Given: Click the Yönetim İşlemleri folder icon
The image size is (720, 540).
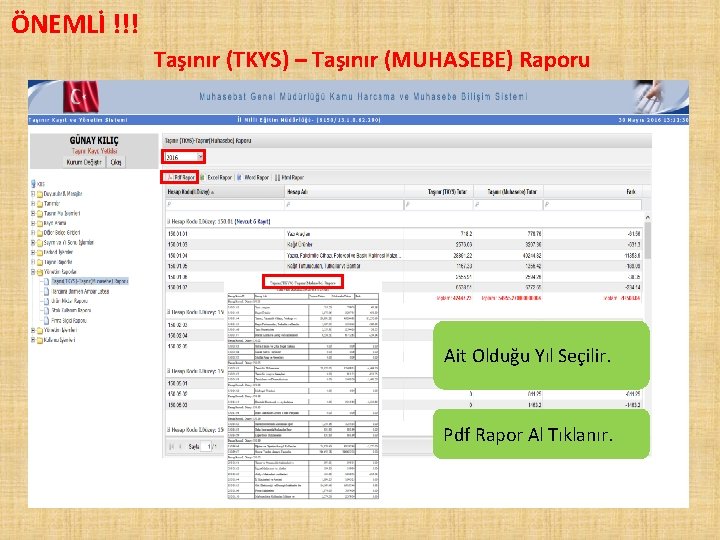Looking at the screenshot, I should coord(40,330).
